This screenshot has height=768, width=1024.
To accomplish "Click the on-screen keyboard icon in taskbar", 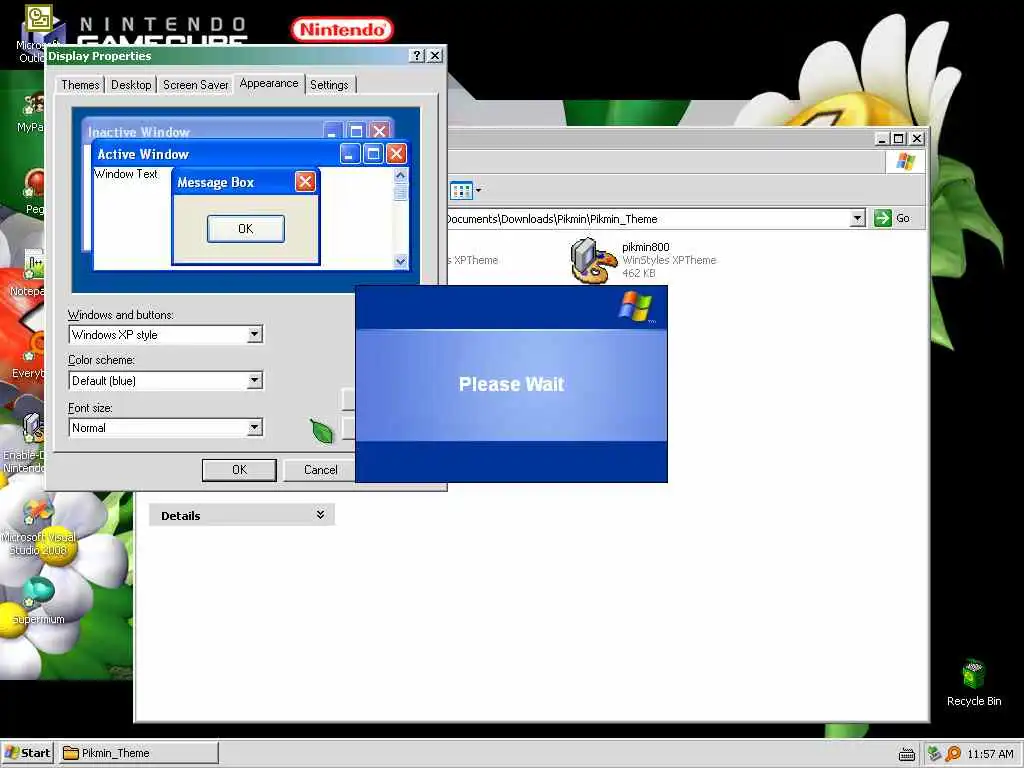I will click(906, 754).
